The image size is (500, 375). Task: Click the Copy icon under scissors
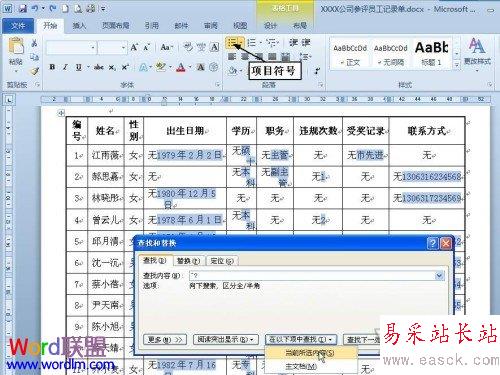click(34, 57)
